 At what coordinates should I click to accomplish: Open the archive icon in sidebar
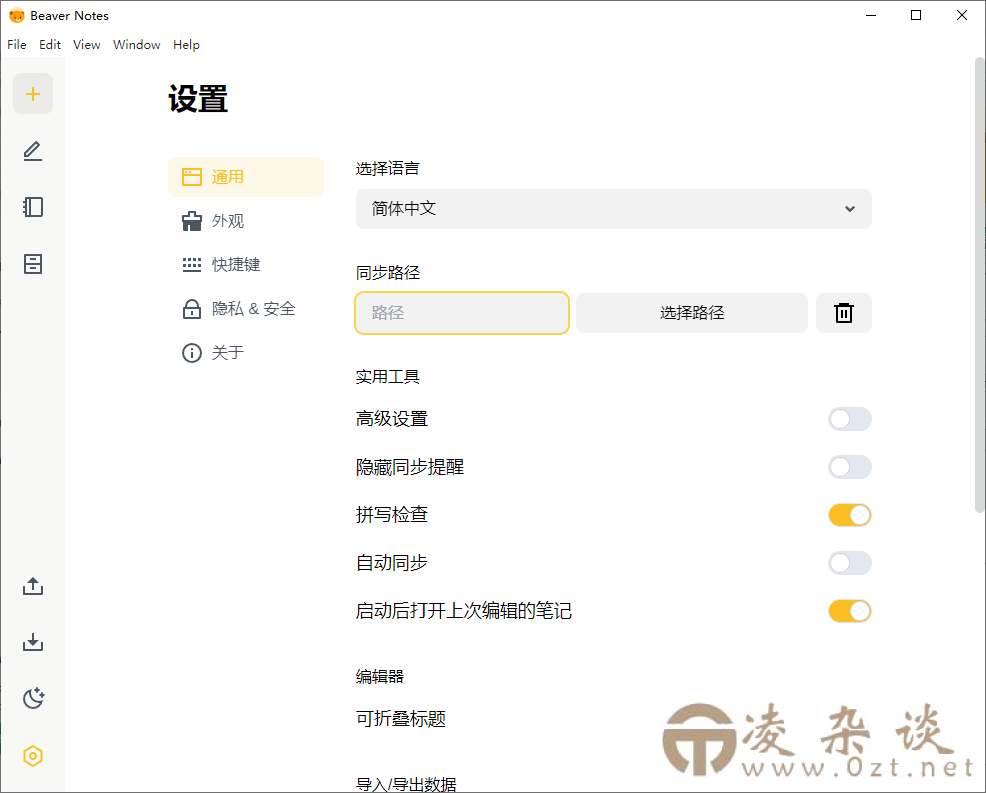pyautogui.click(x=33, y=263)
